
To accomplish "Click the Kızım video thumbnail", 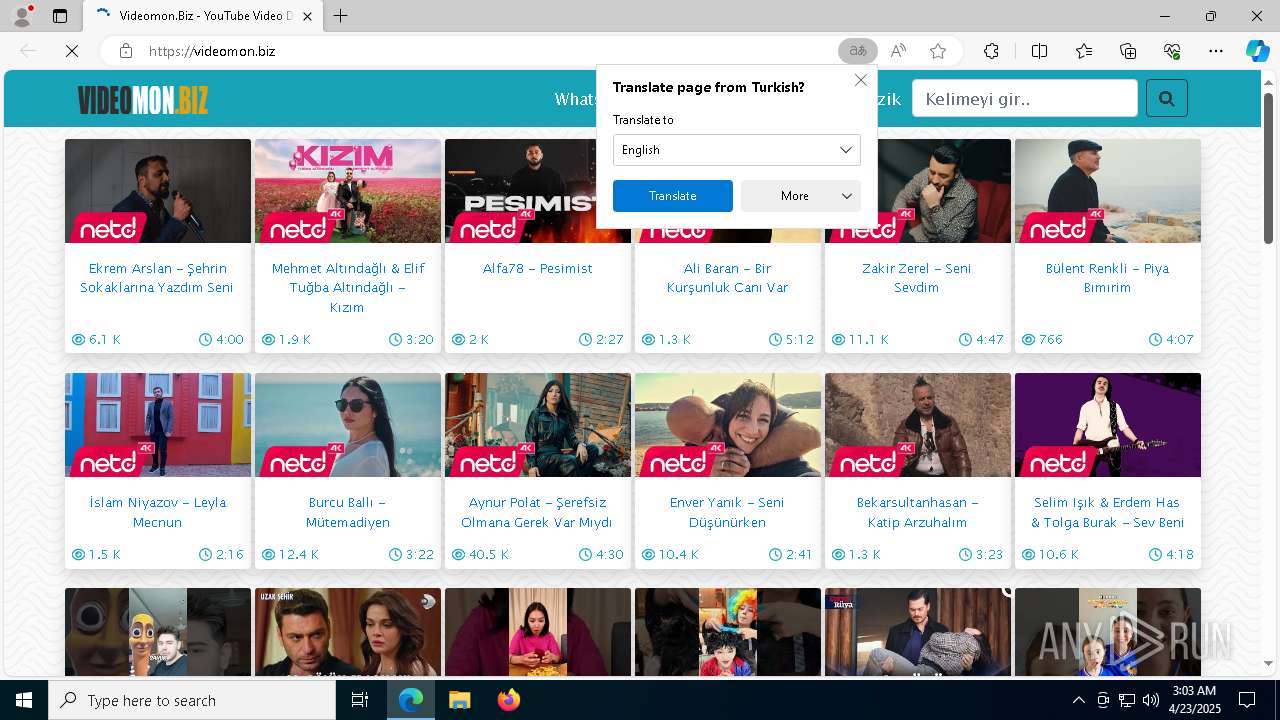I will coord(348,191).
